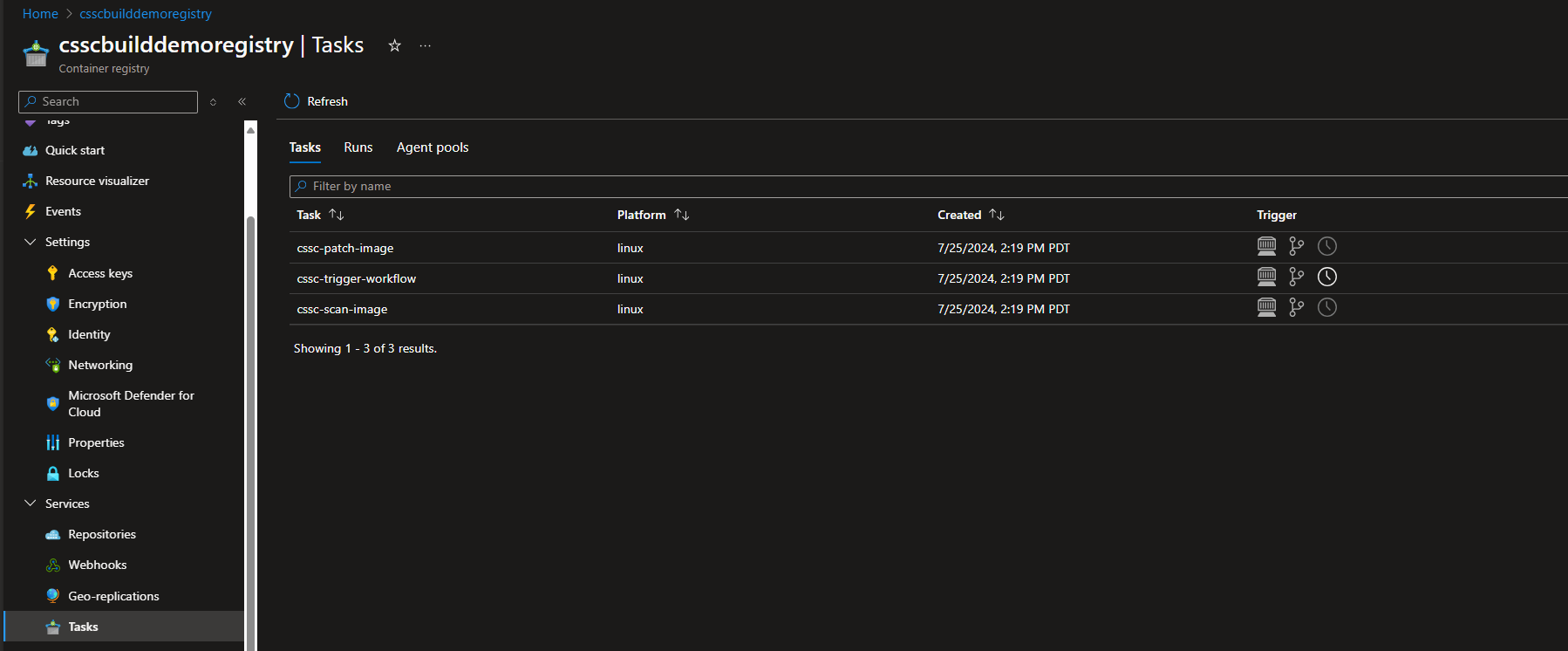Favorite this page with the star icon
Screen dimensions: 1568x651
pyautogui.click(x=395, y=45)
